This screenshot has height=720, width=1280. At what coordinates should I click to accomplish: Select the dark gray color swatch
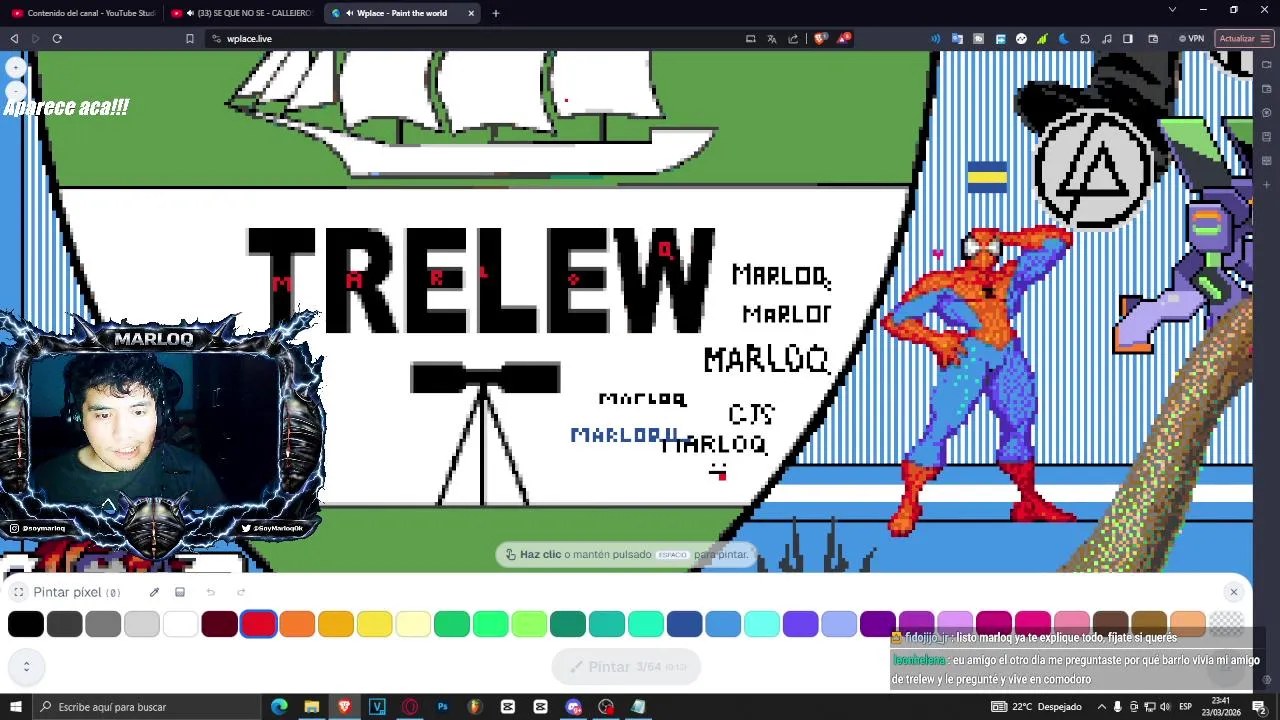(x=64, y=624)
